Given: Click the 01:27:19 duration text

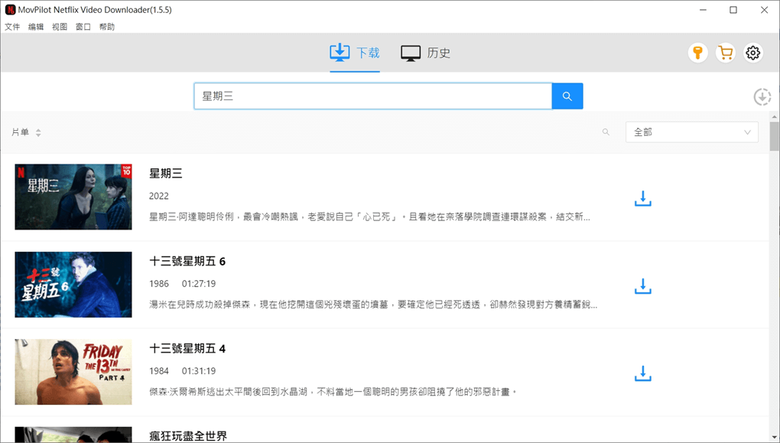Looking at the screenshot, I should pos(198,283).
